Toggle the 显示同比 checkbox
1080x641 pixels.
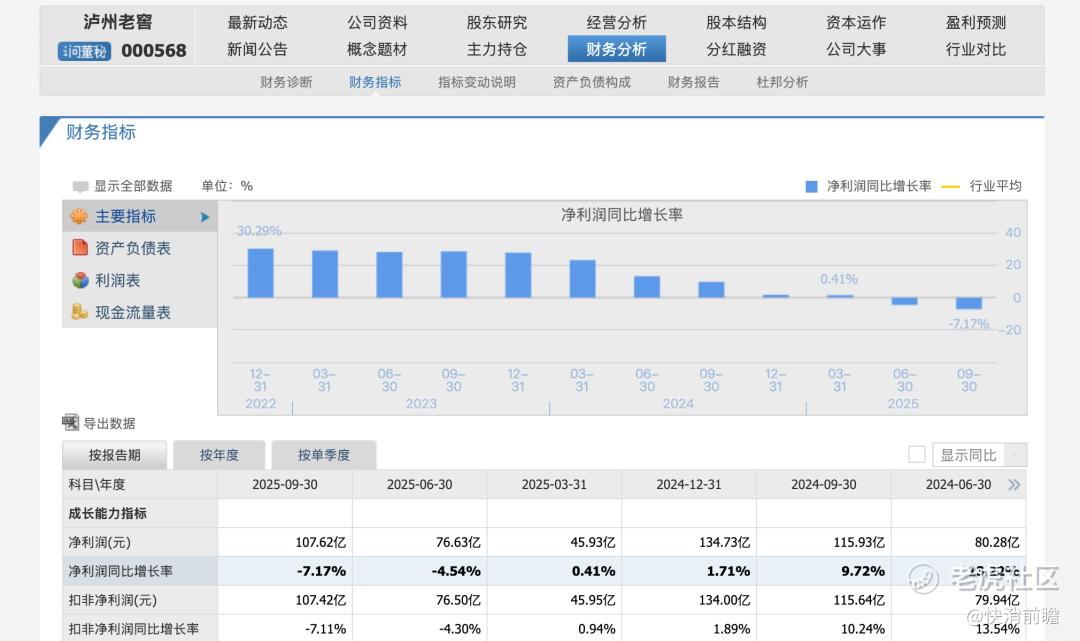pos(916,455)
